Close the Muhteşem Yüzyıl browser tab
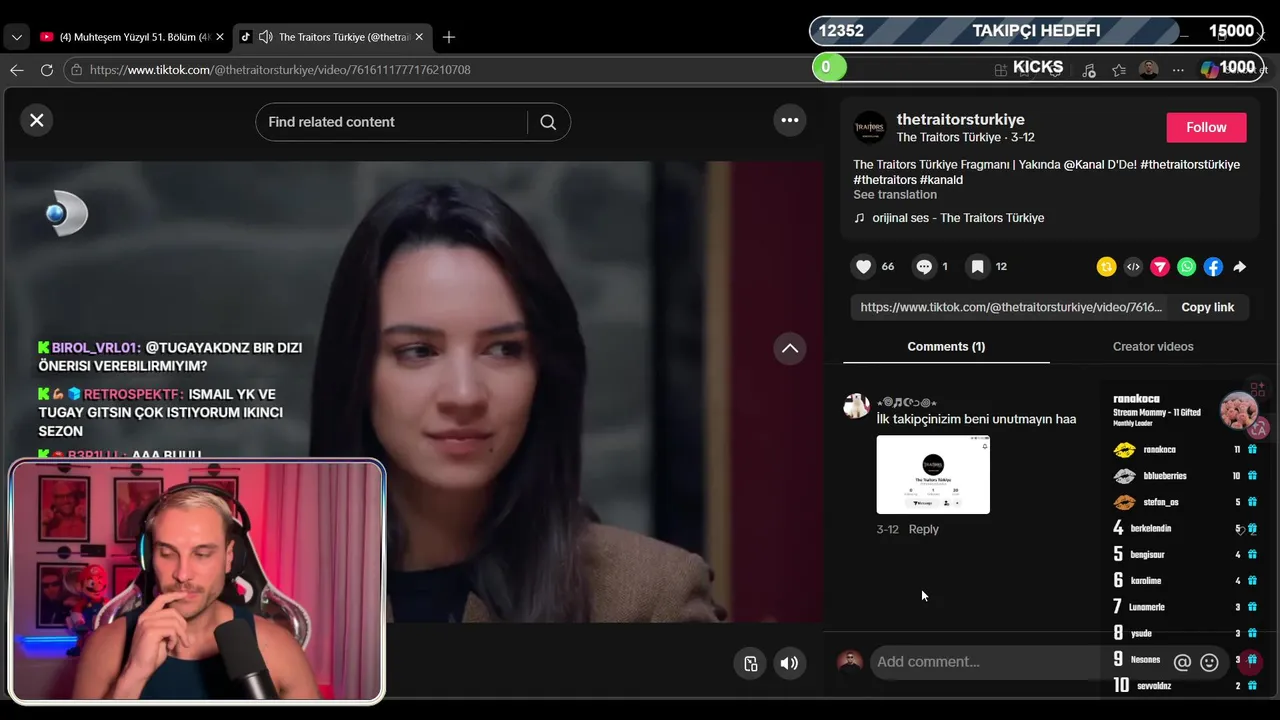Viewport: 1280px width, 720px height. click(x=219, y=37)
